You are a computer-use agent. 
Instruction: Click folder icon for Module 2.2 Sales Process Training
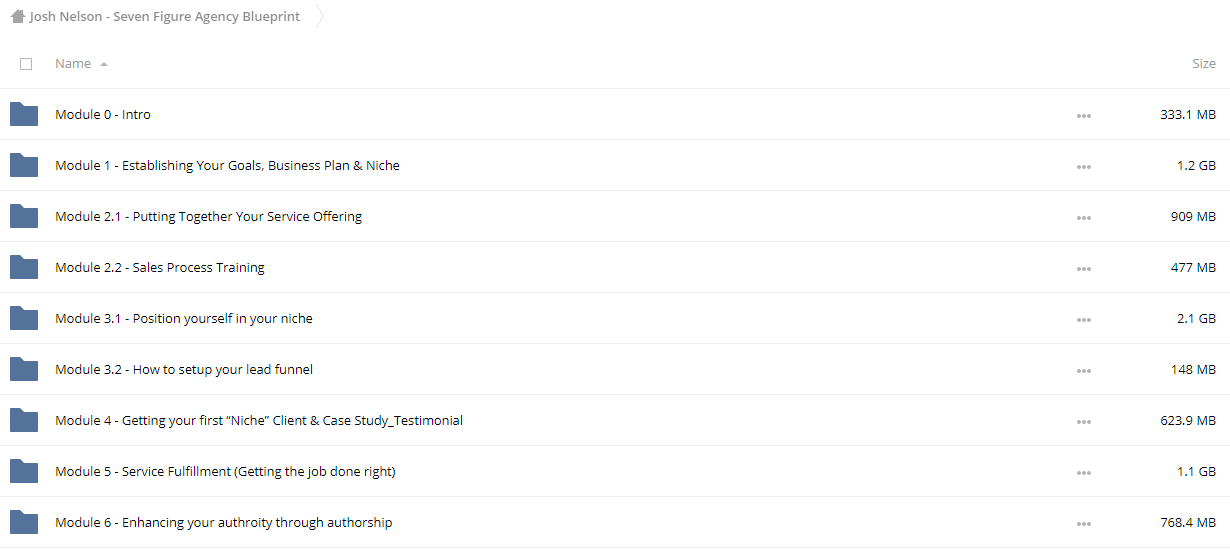click(24, 267)
